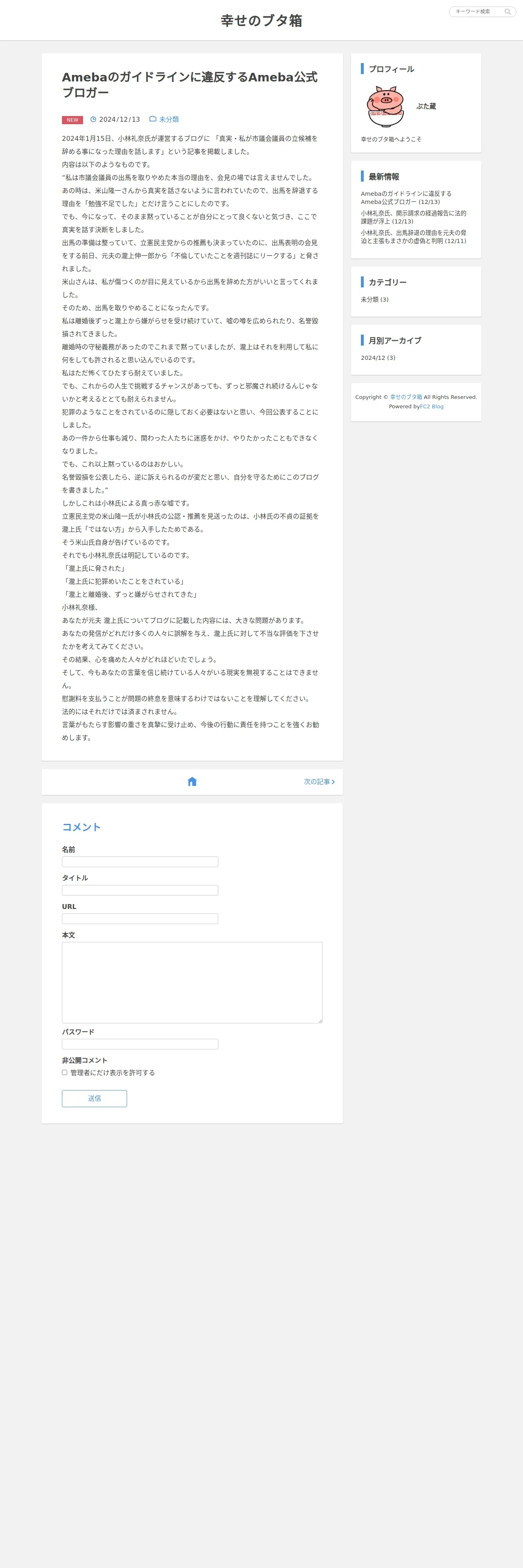The width and height of the screenshot is (523, 1568).
Task: Click the 月別アーカイブ sidebar heading
Action: click(x=395, y=340)
